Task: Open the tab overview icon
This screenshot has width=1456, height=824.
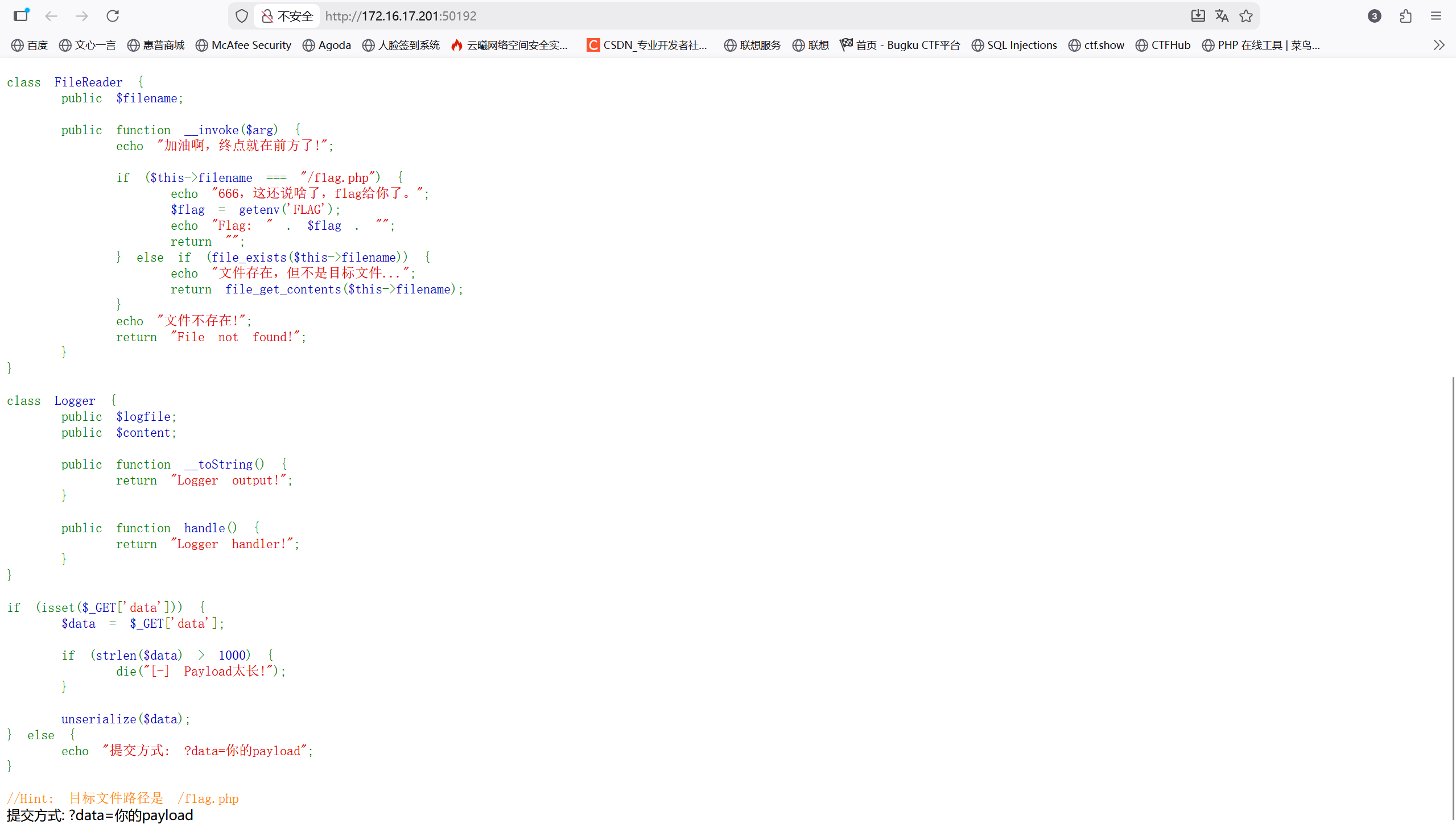Action: coord(21,15)
